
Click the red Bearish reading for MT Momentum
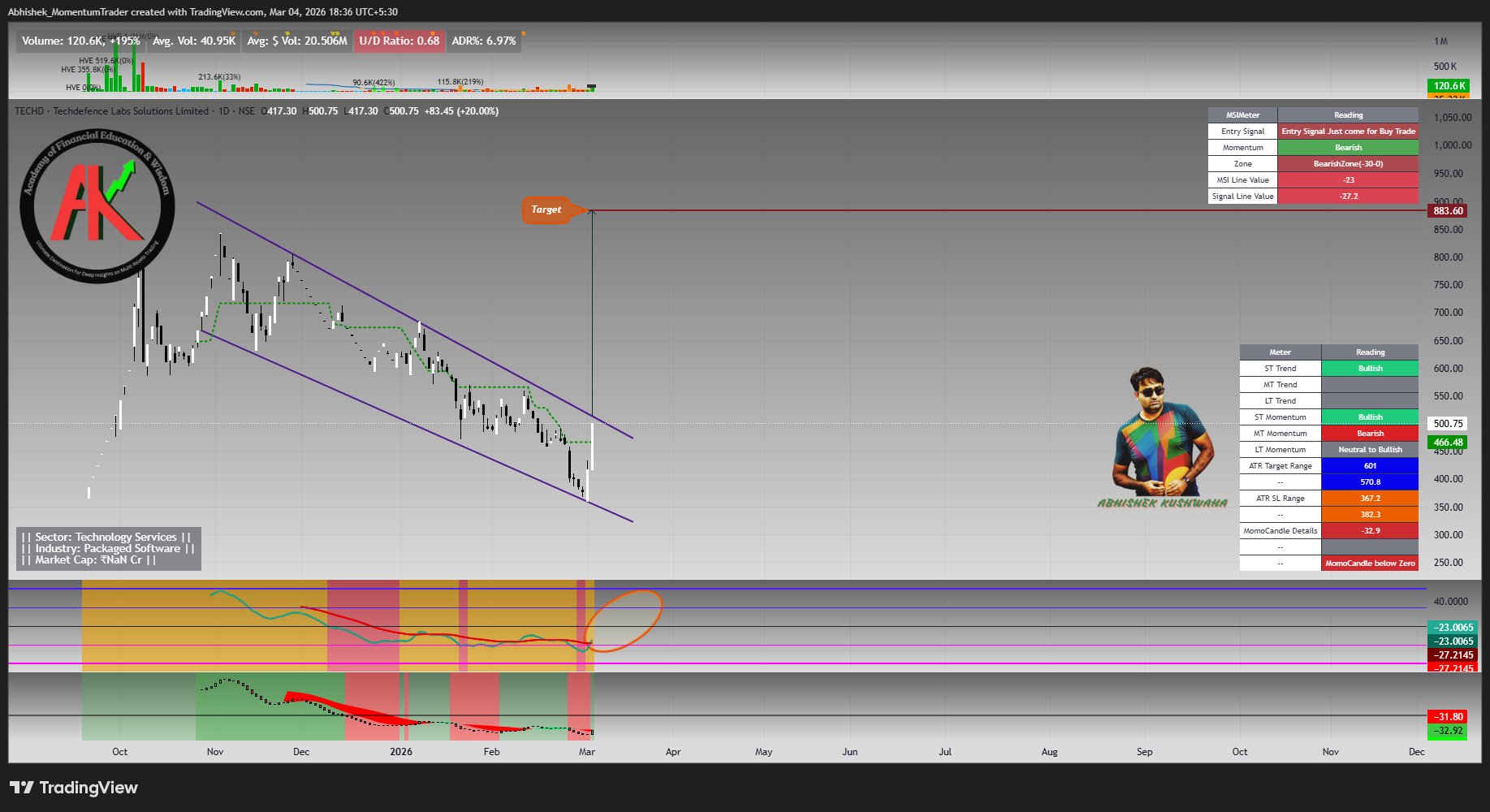1370,434
